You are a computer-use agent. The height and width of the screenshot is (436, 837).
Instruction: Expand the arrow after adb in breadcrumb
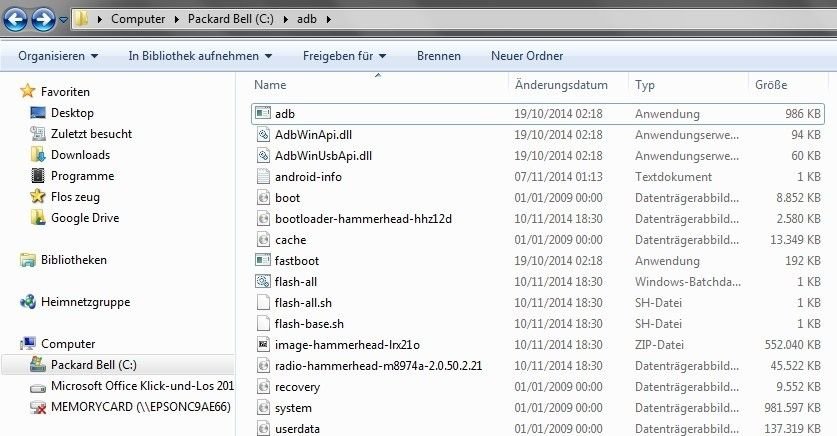pyautogui.click(x=328, y=19)
